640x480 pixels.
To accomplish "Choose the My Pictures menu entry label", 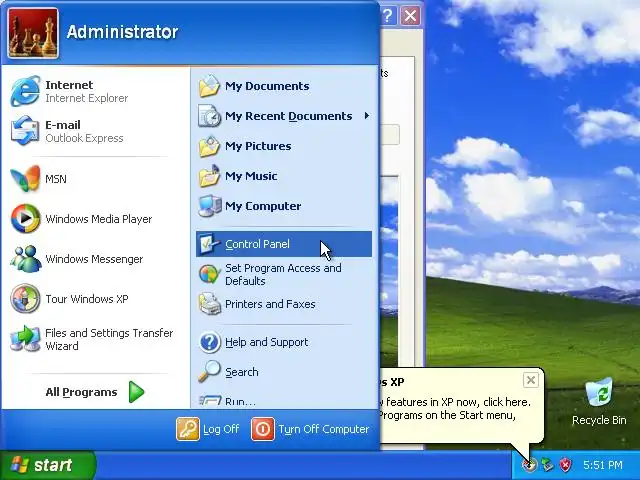I will click(x=258, y=146).
